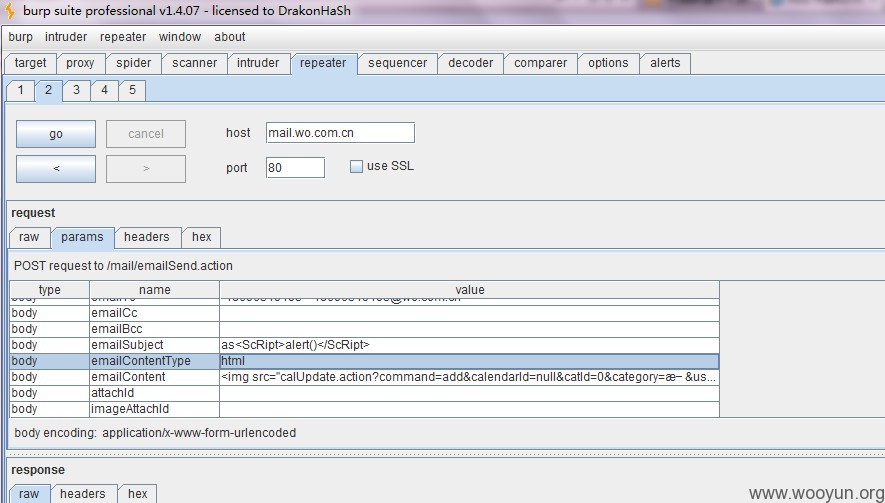Image resolution: width=885 pixels, height=503 pixels.
Task: Edit the port field showing 80
Action: pos(295,168)
